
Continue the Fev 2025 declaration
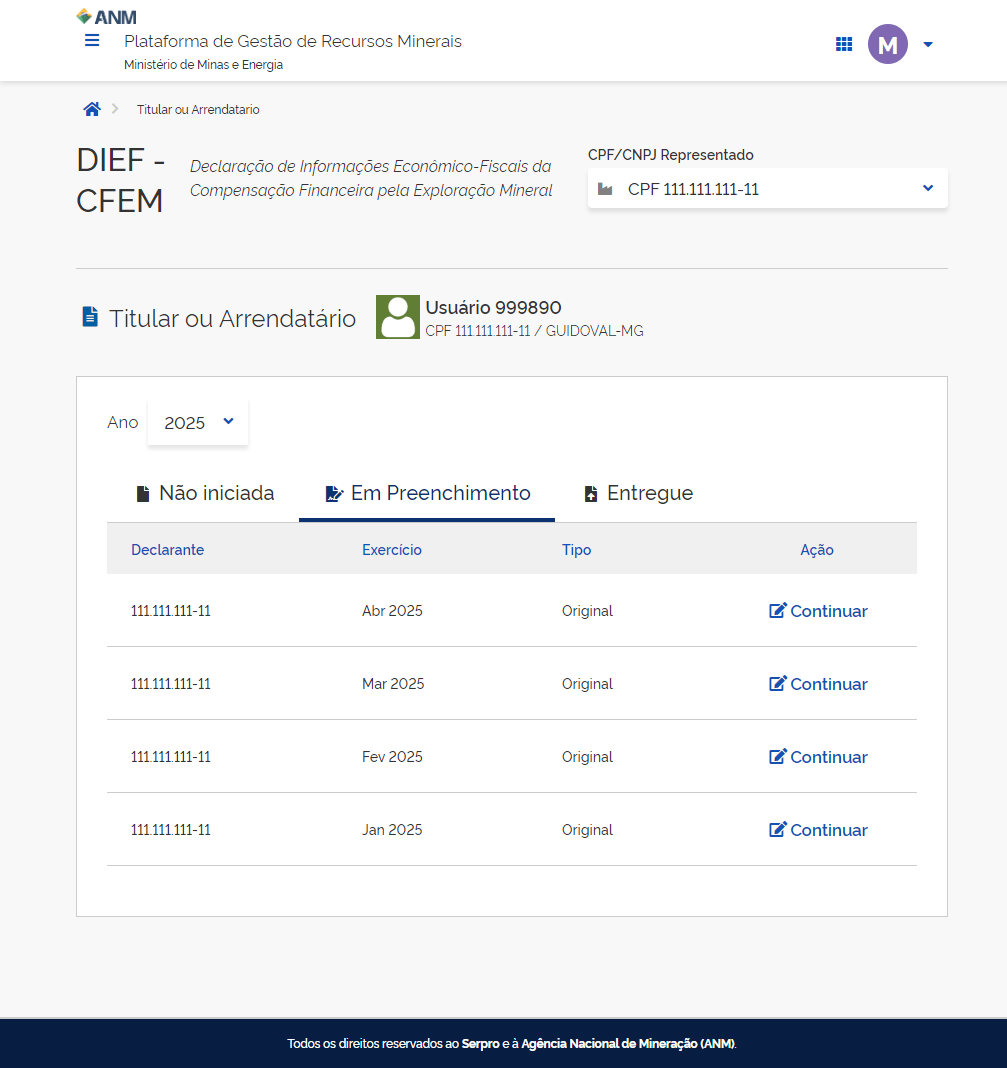818,757
